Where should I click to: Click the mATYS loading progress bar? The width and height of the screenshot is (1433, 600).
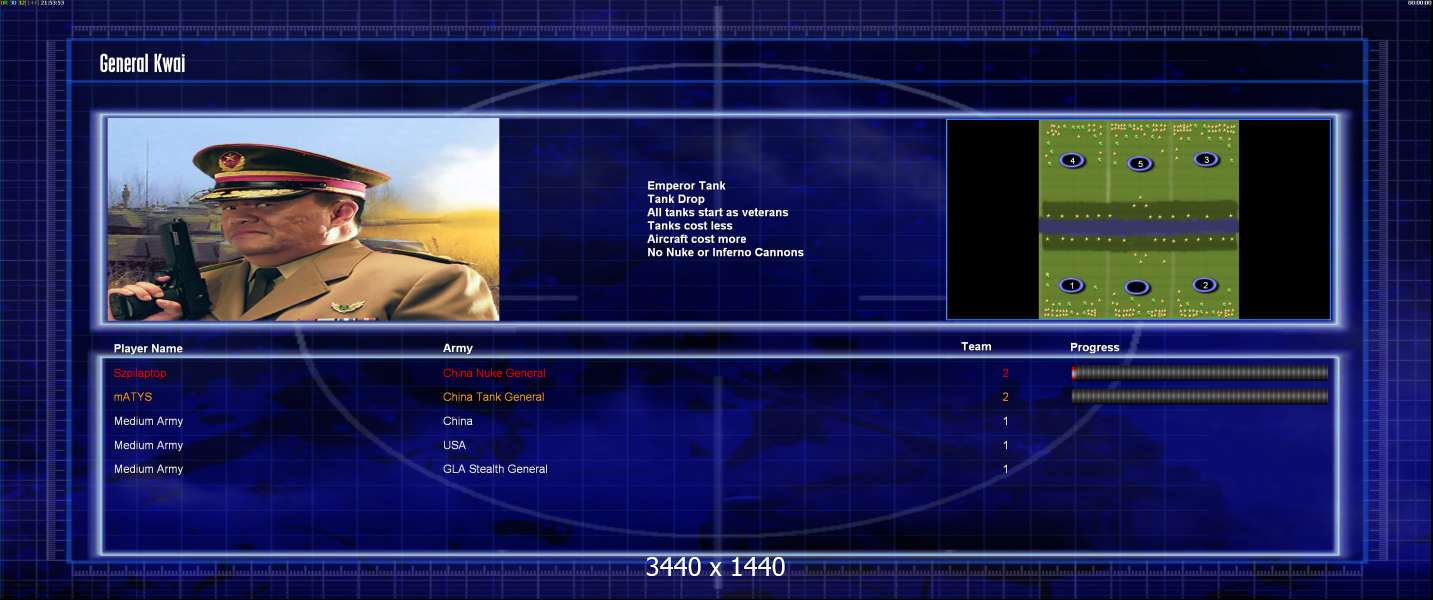[x=1200, y=397]
